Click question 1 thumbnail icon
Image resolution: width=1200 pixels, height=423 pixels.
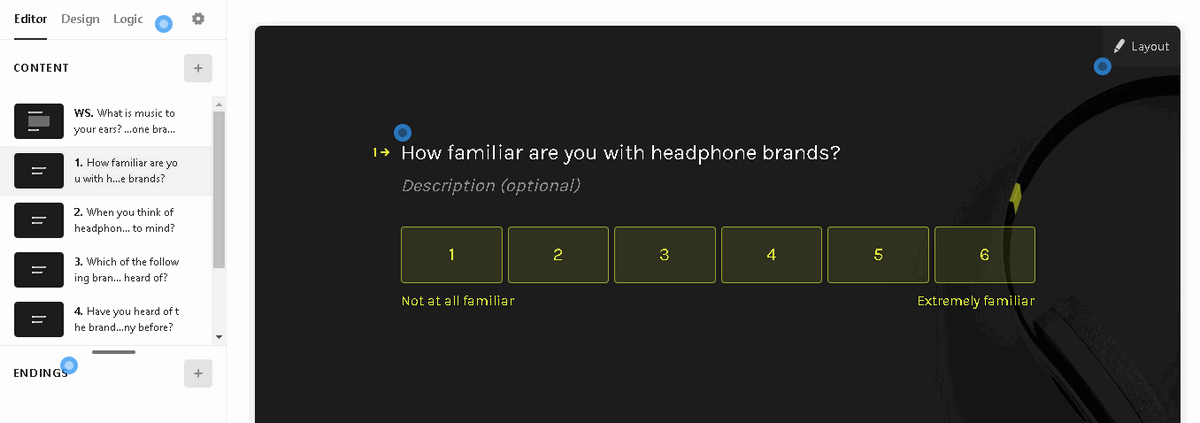click(39, 171)
